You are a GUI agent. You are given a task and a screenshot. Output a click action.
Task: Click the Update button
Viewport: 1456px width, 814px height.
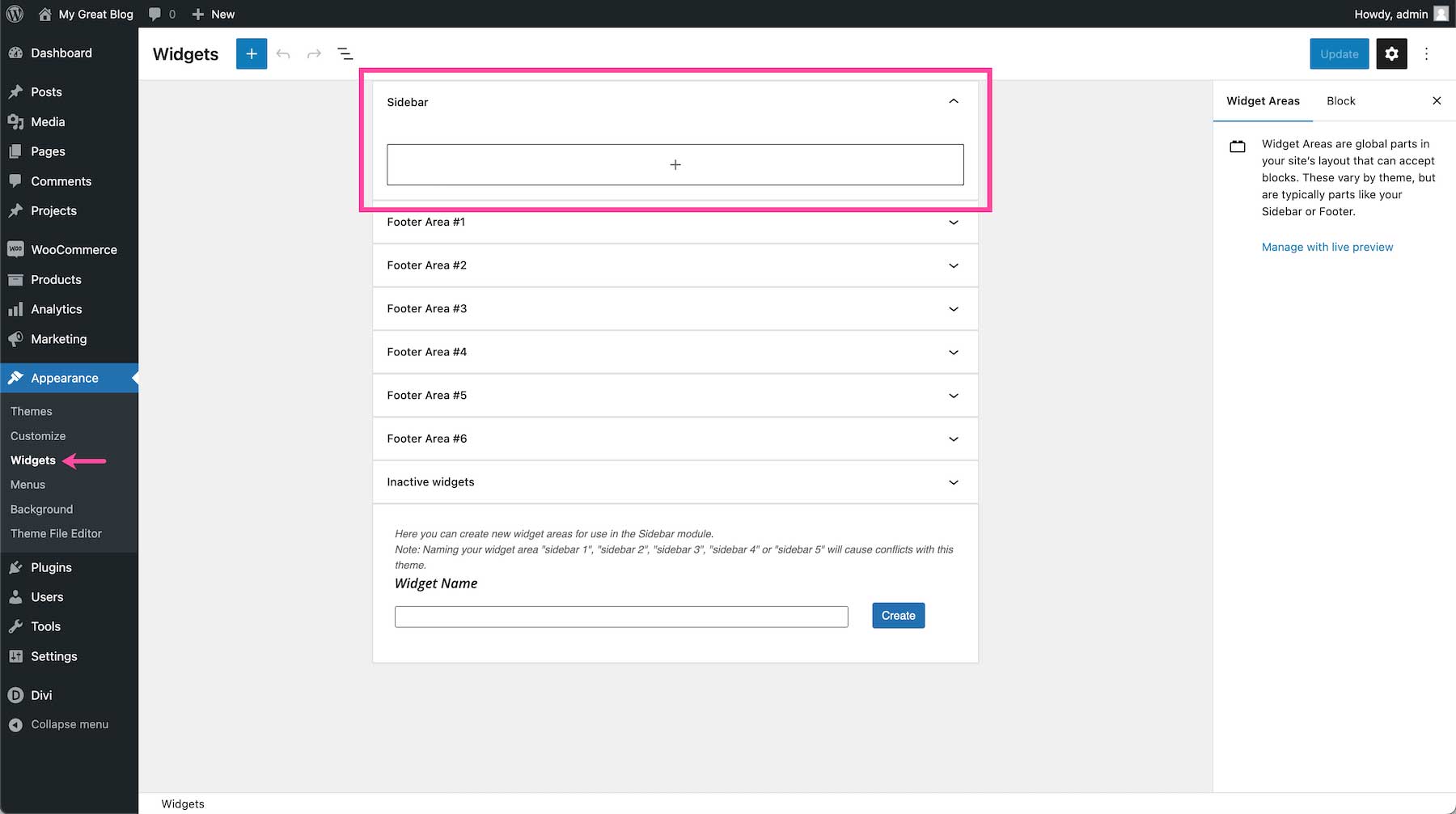pyautogui.click(x=1339, y=53)
